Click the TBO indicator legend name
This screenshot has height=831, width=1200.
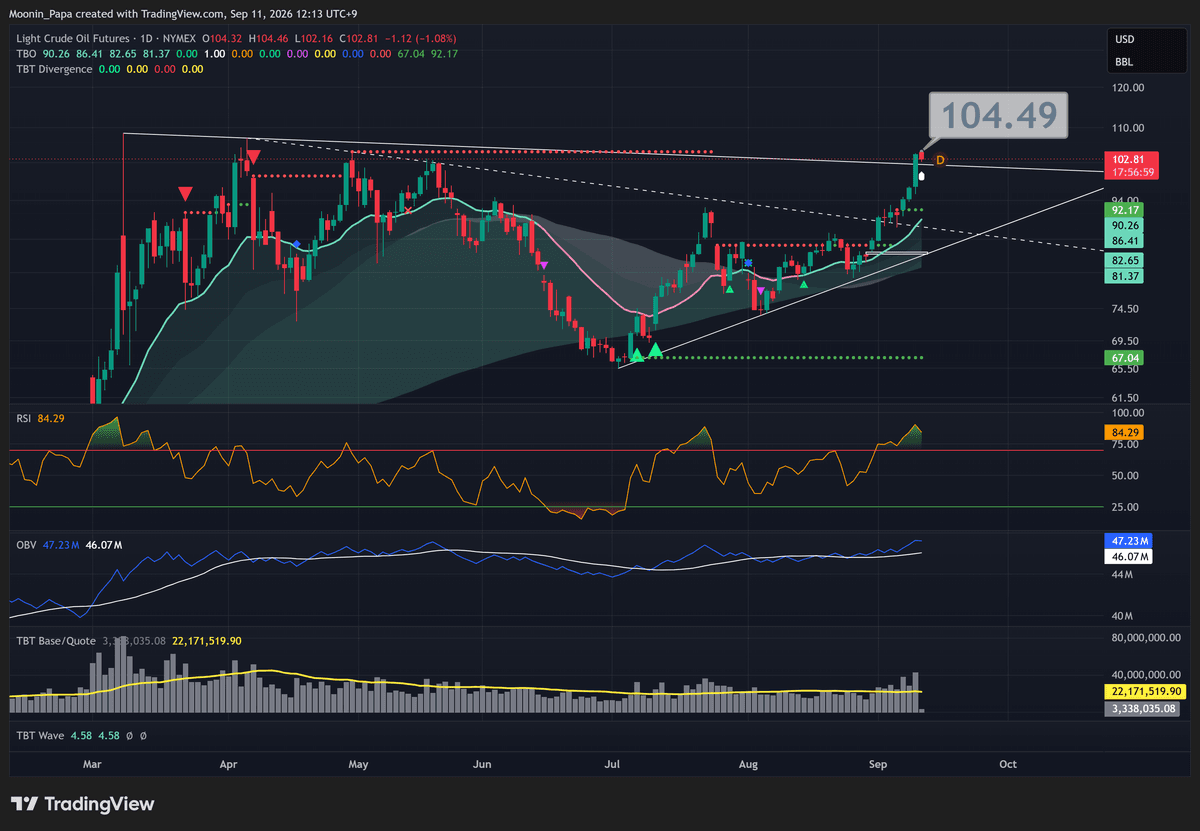coord(28,54)
